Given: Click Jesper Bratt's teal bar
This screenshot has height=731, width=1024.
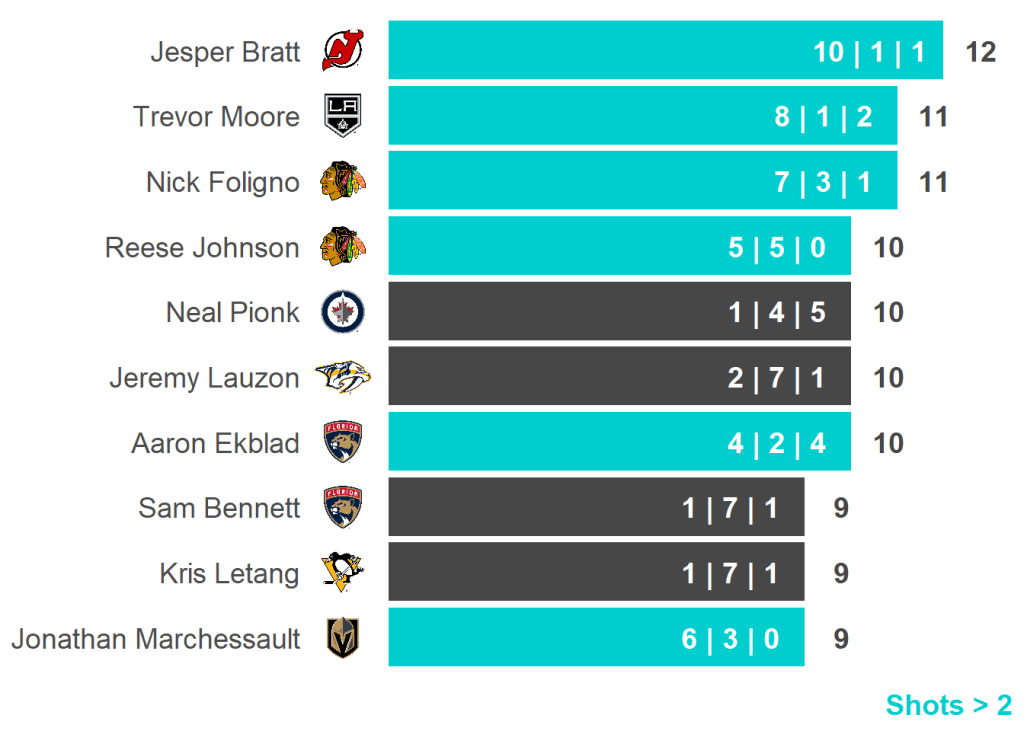Looking at the screenshot, I should 600,50.
